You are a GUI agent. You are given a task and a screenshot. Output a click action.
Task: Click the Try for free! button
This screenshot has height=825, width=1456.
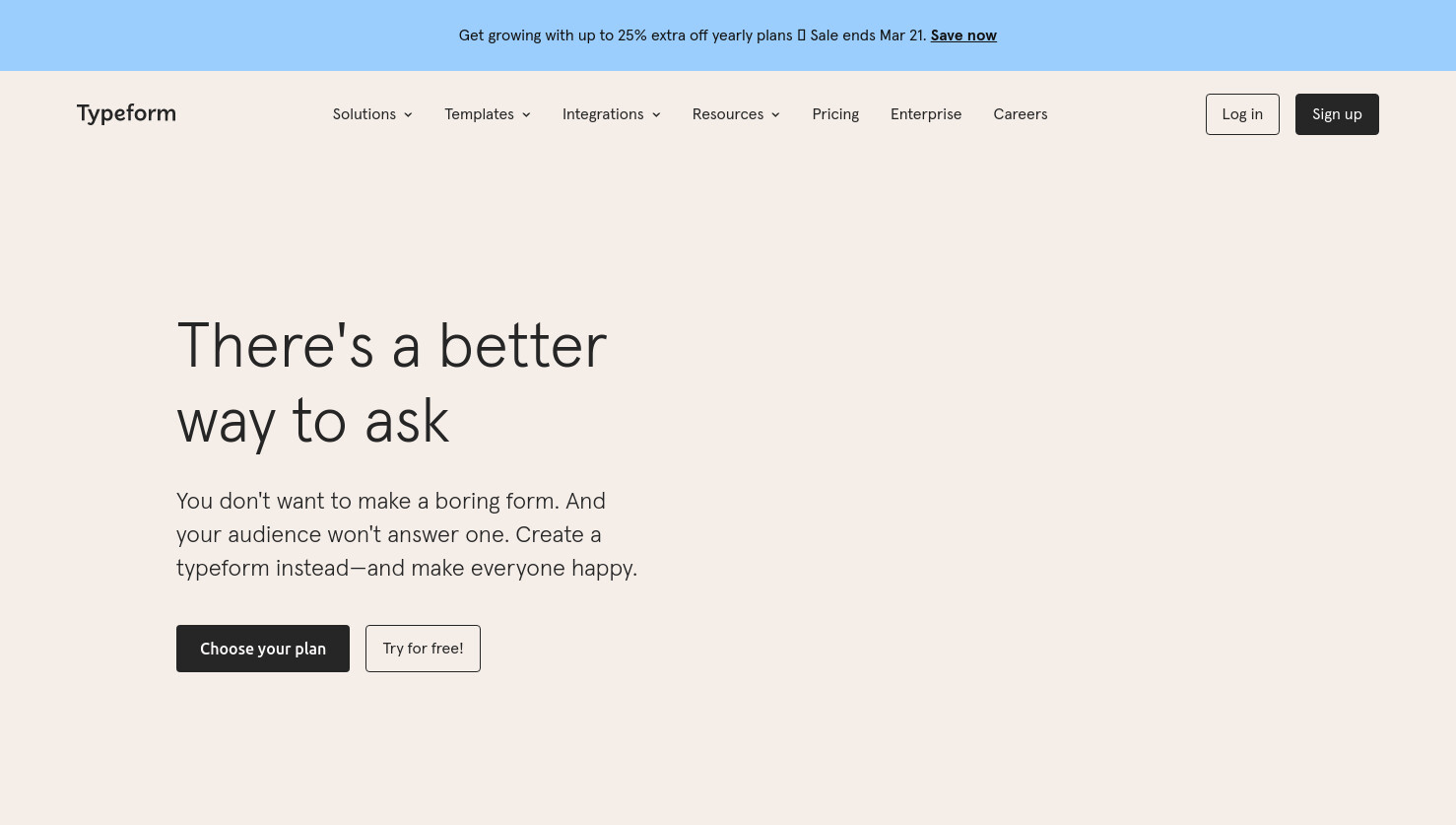point(423,649)
